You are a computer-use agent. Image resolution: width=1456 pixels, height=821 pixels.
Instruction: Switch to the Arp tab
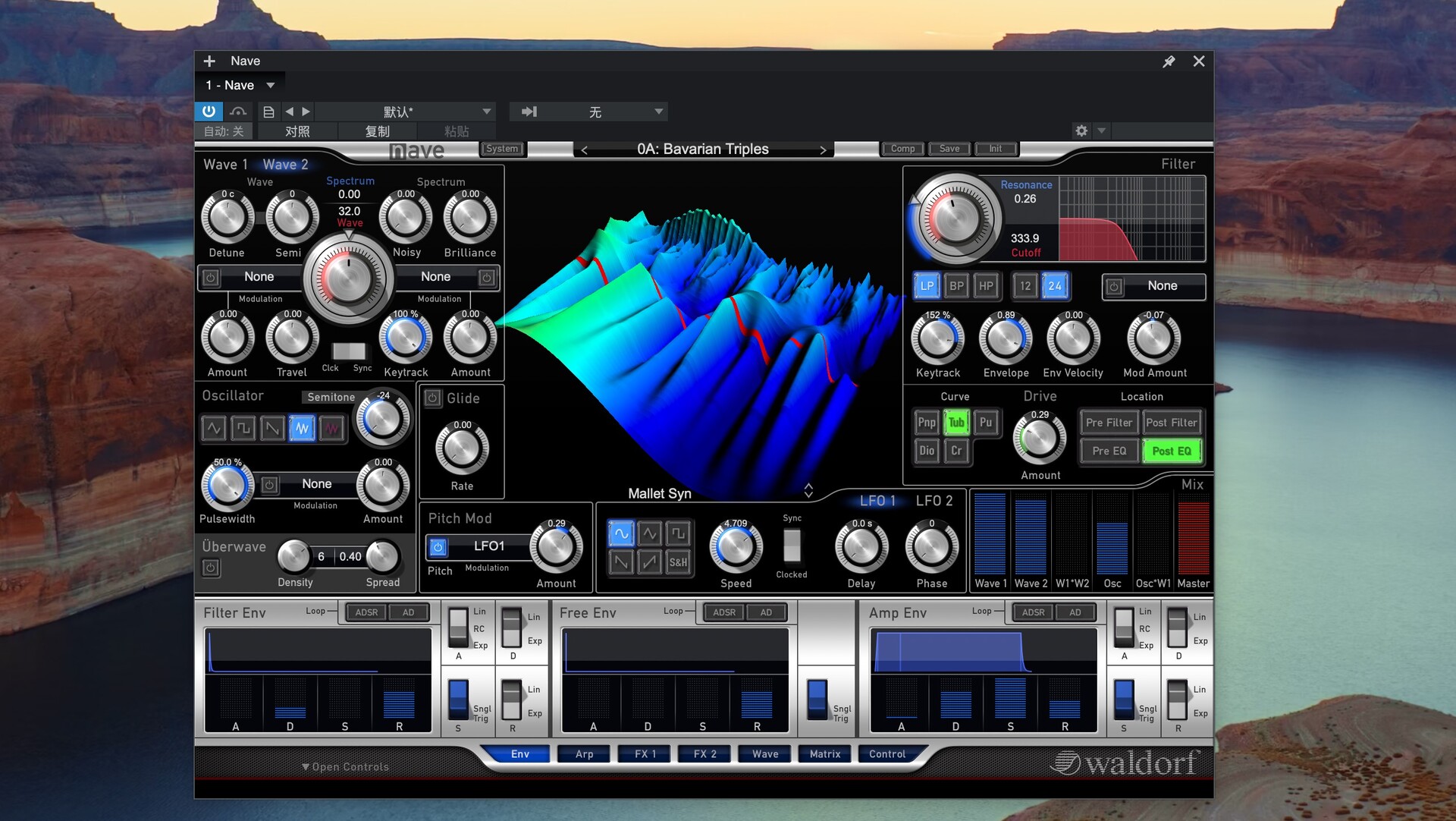(584, 754)
